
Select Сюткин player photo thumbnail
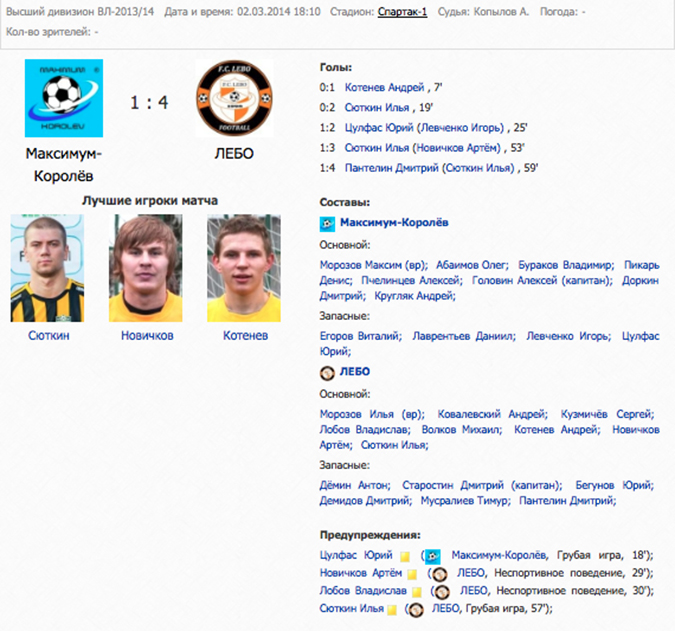click(47, 268)
